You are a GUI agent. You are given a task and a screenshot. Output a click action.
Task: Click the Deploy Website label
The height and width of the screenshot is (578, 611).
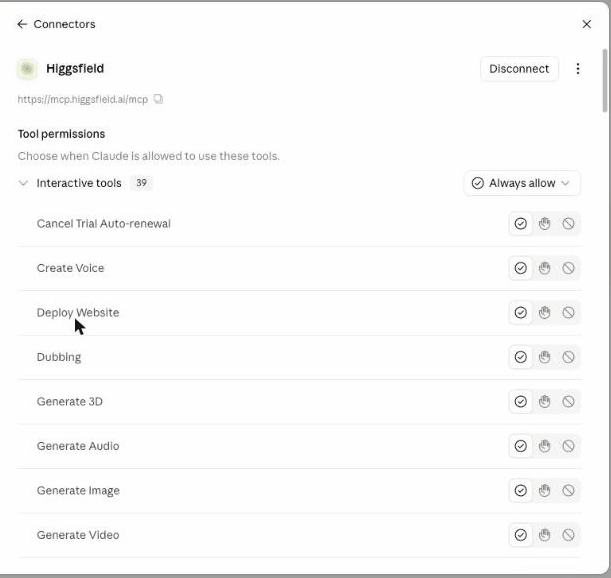(78, 313)
